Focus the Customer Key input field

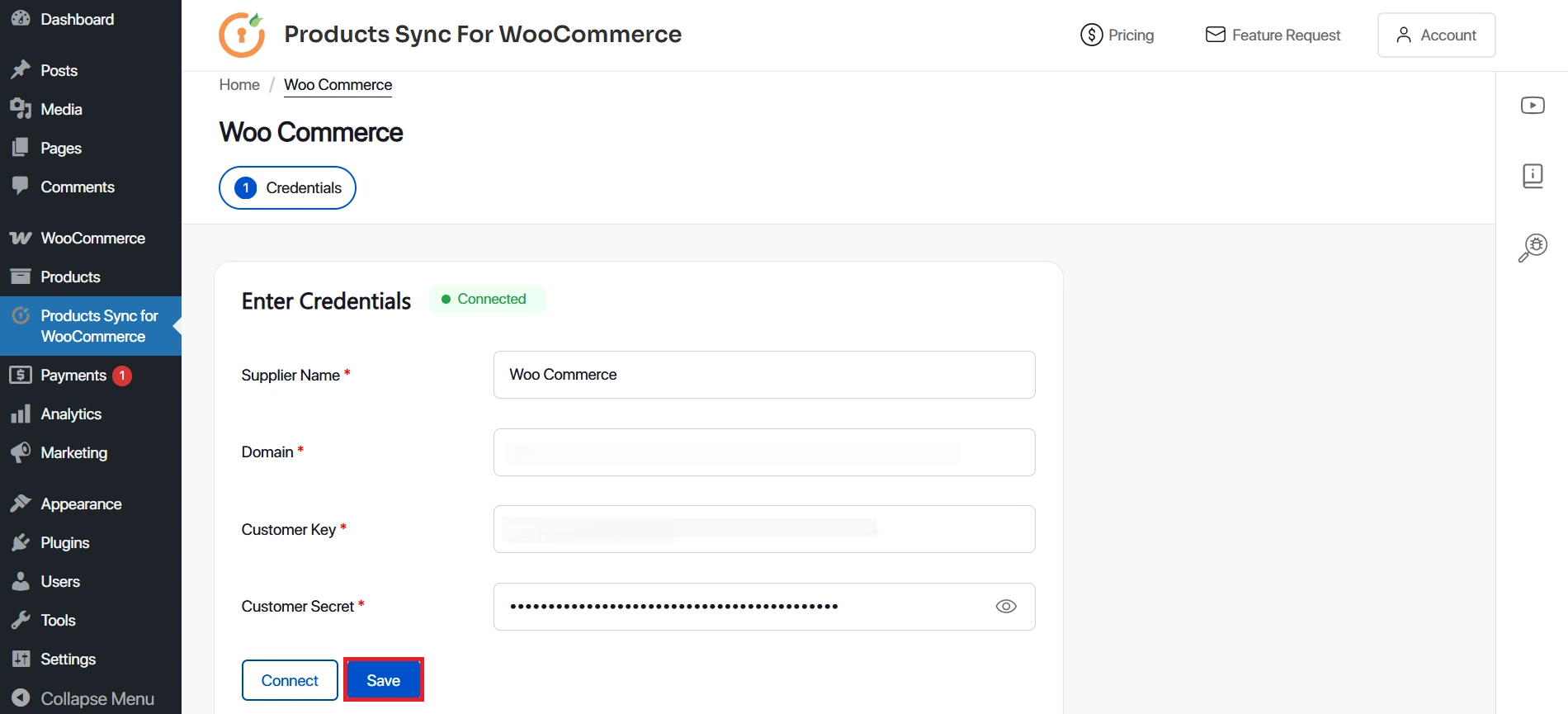click(764, 529)
